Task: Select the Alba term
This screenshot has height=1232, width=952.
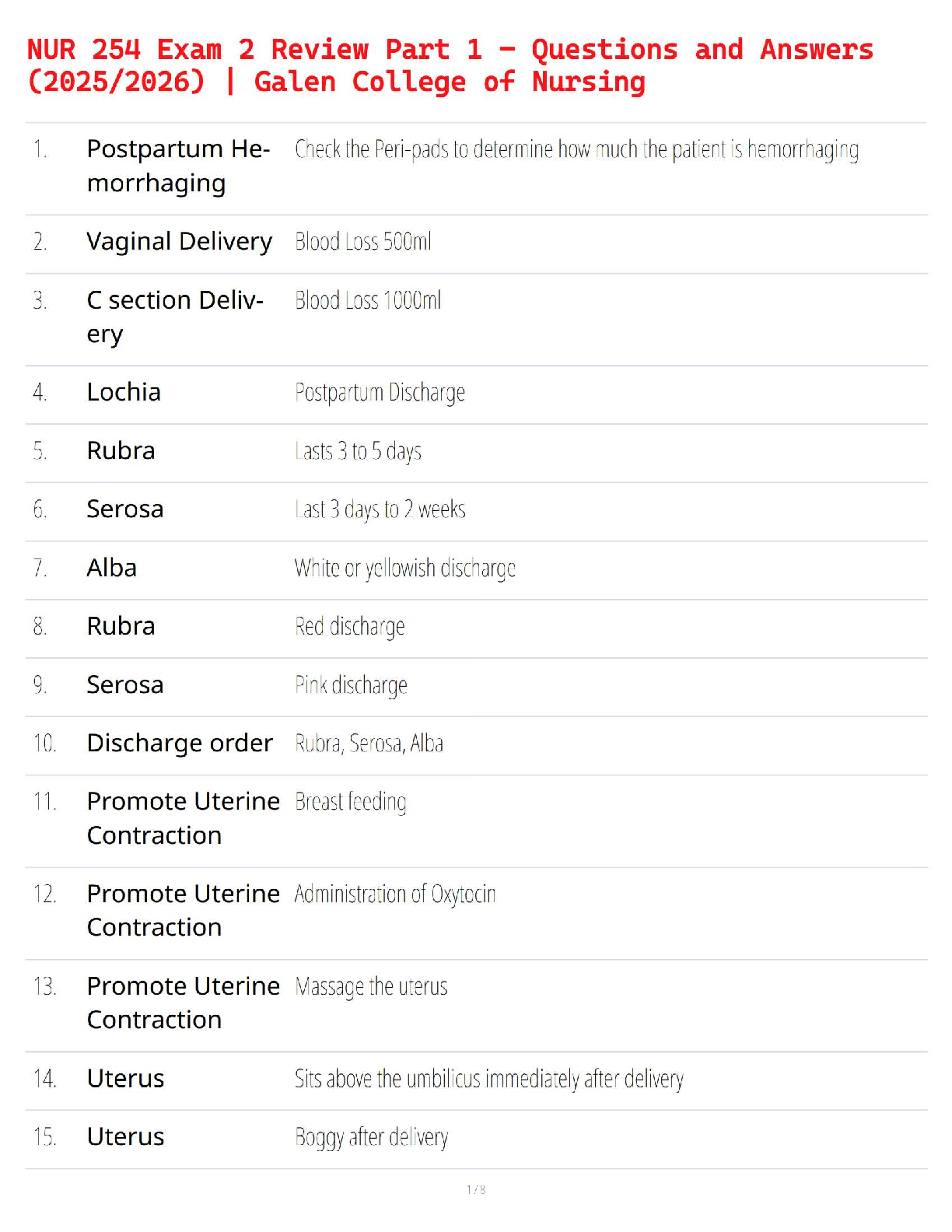Action: (x=111, y=568)
